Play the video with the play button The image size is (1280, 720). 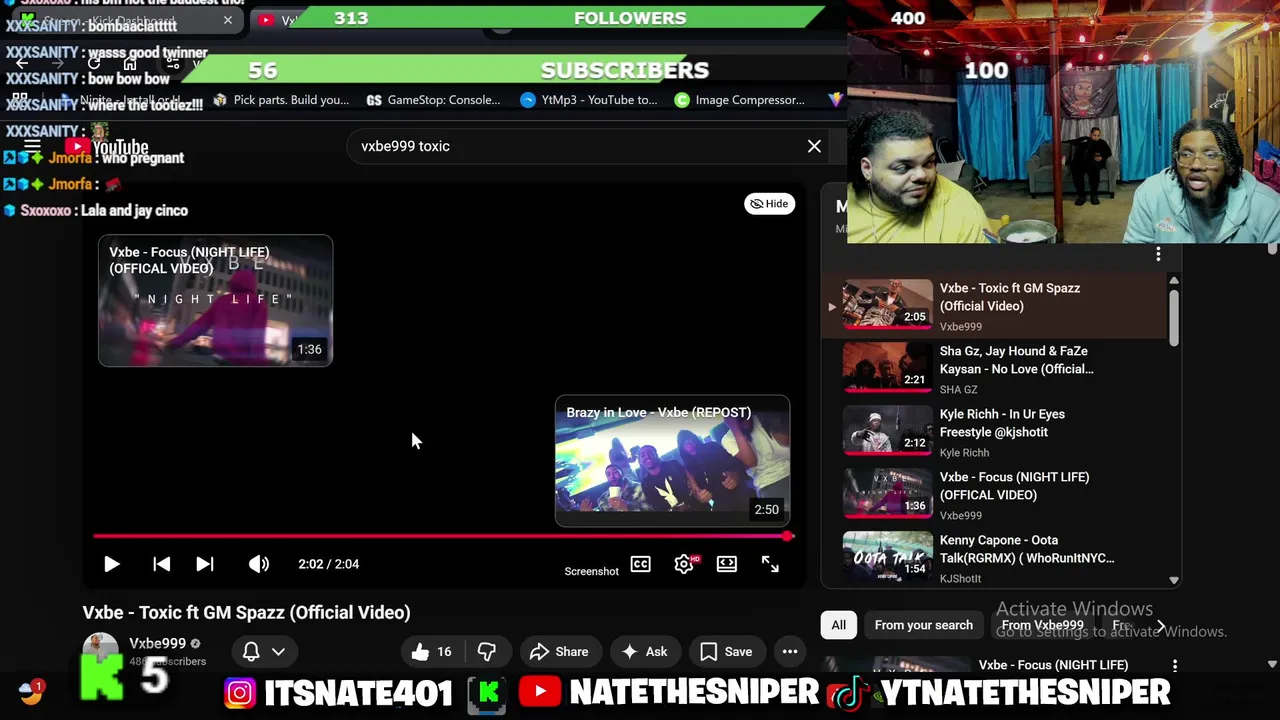[x=111, y=564]
